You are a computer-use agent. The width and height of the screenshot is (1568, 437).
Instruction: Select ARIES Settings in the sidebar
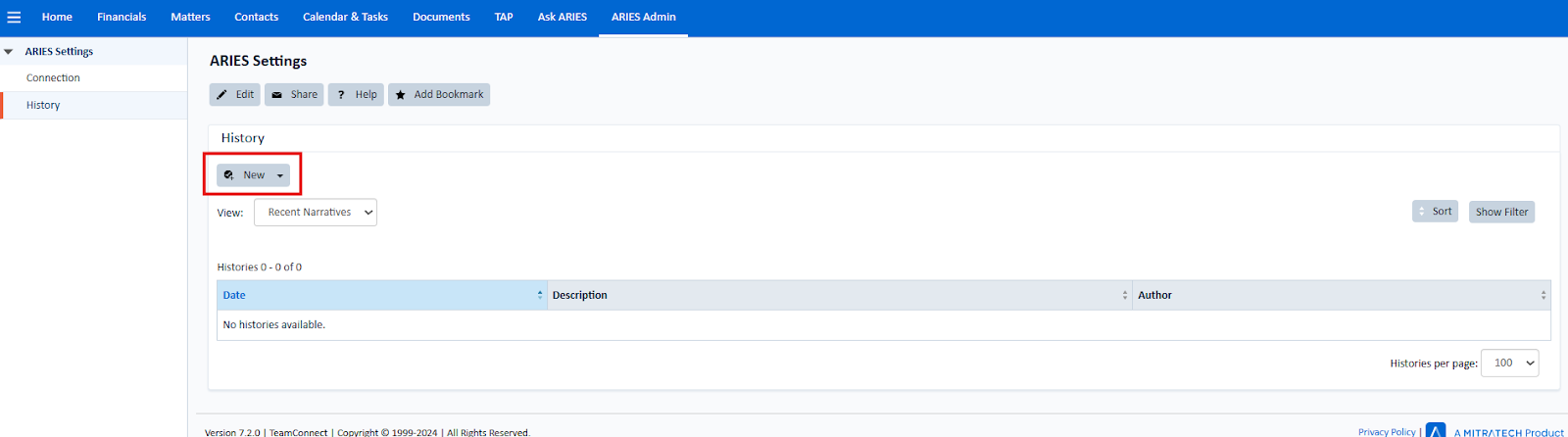point(59,51)
